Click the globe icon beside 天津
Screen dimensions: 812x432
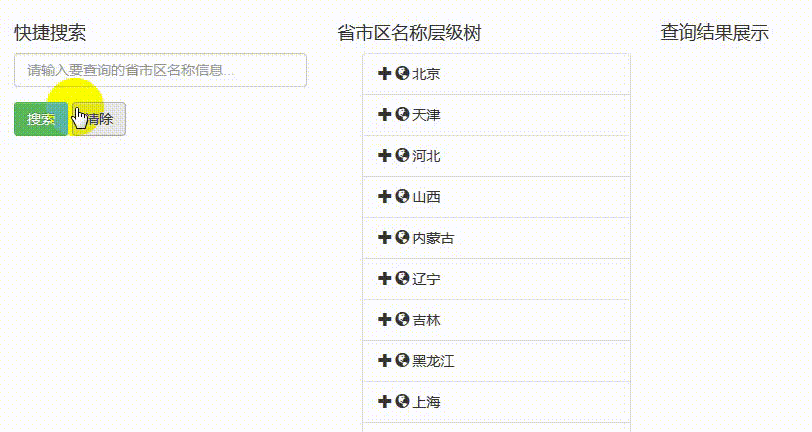[402, 114]
